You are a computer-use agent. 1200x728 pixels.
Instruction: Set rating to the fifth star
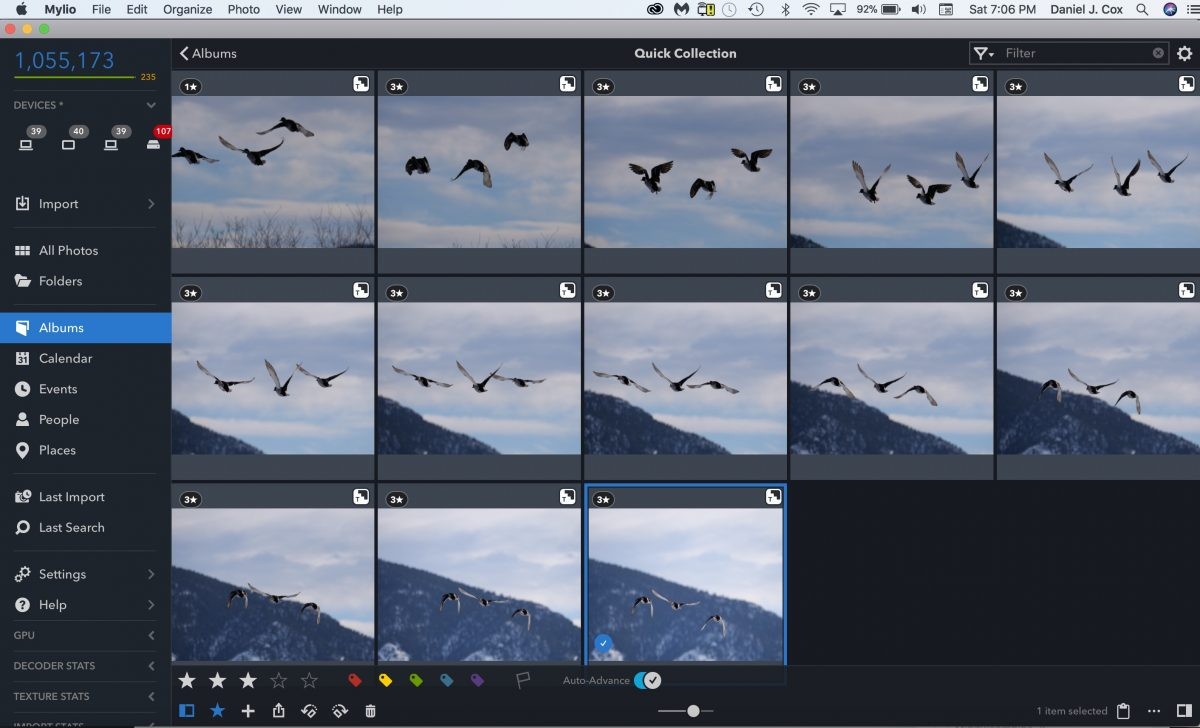(x=310, y=681)
